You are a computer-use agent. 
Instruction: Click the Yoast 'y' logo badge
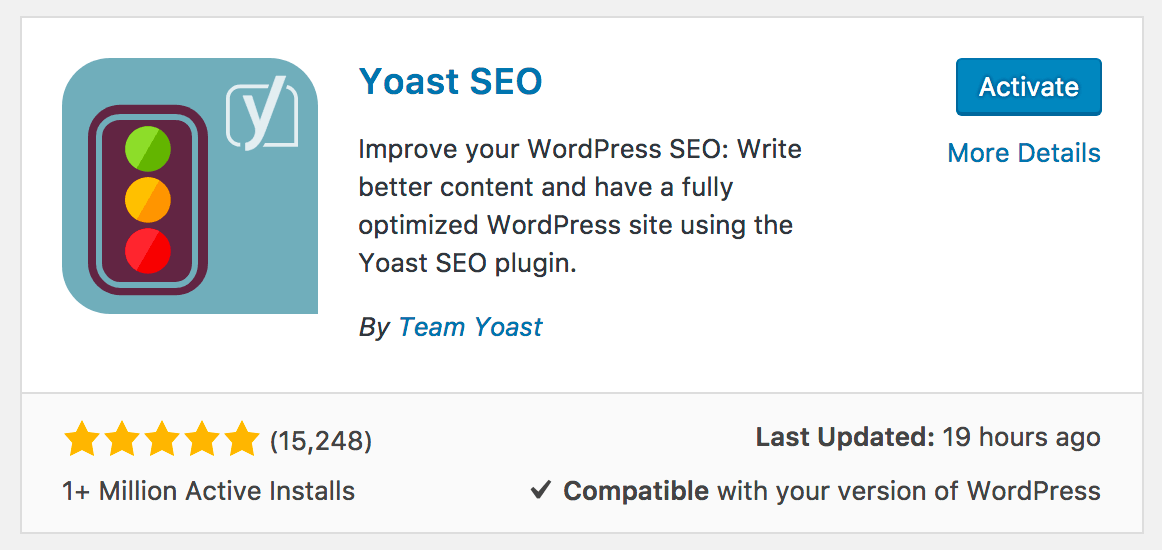click(262, 116)
